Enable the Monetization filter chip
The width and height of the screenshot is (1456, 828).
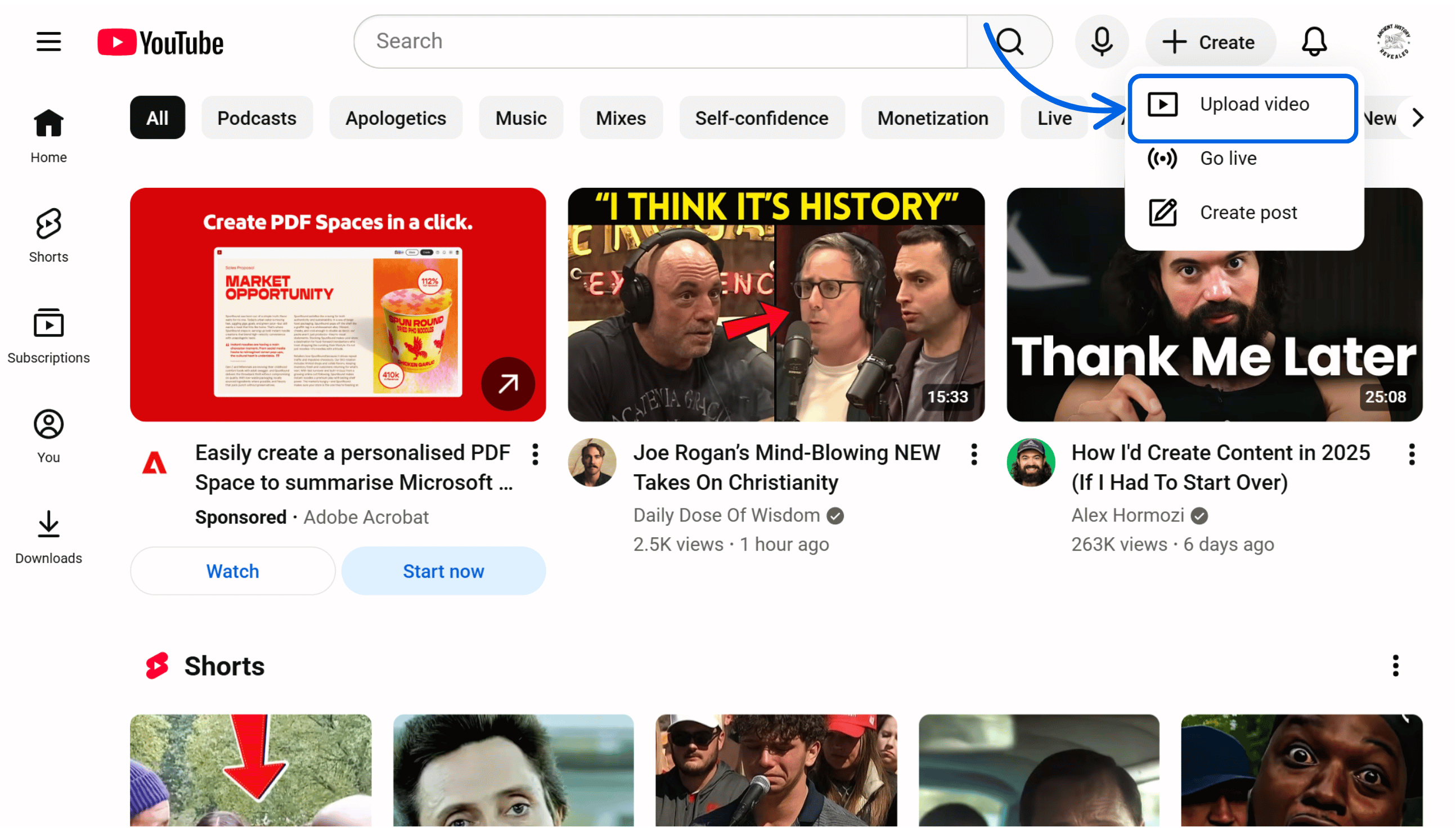(933, 118)
